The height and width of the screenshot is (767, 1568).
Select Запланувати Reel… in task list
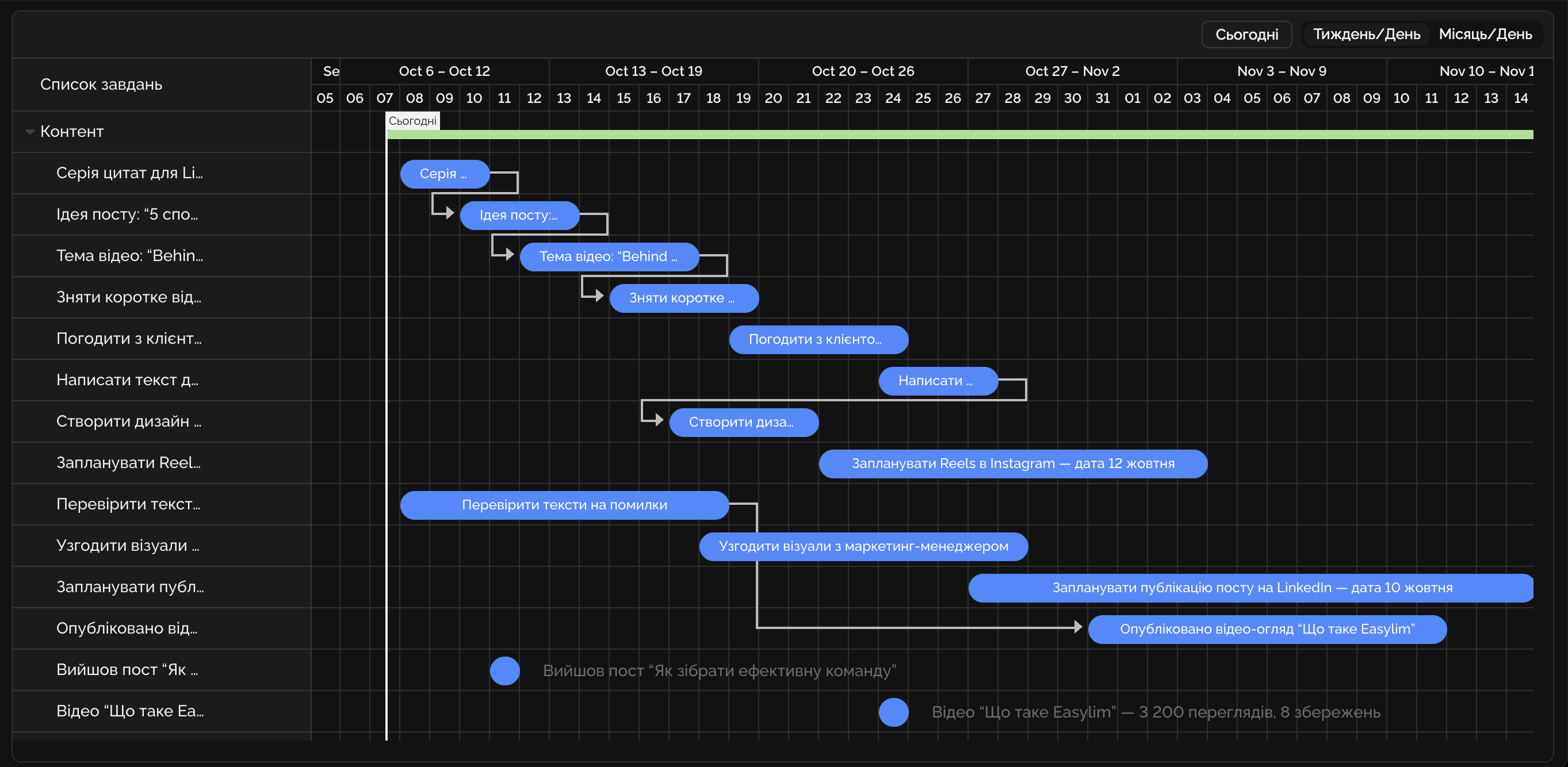pyautogui.click(x=128, y=463)
